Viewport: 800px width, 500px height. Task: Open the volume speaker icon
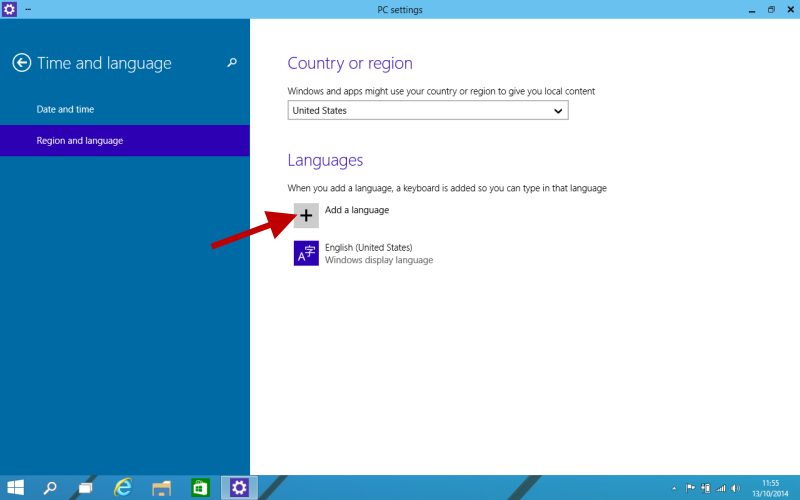click(735, 488)
